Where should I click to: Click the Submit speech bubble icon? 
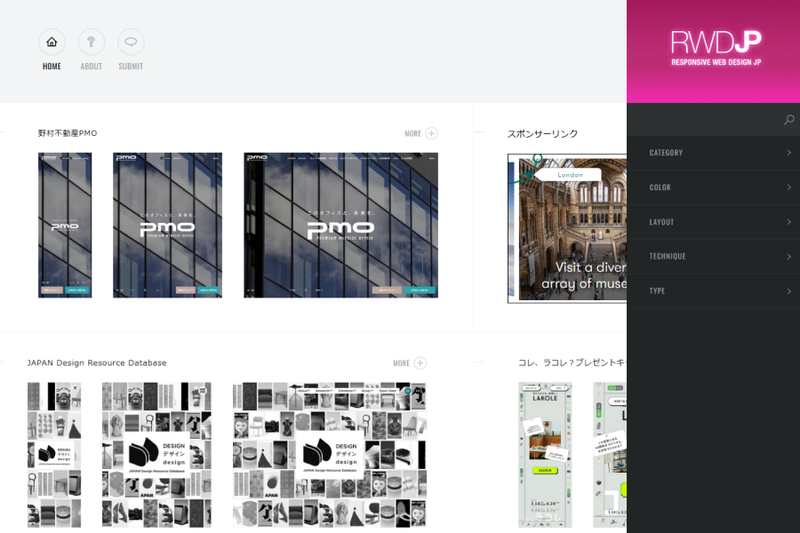(x=130, y=42)
